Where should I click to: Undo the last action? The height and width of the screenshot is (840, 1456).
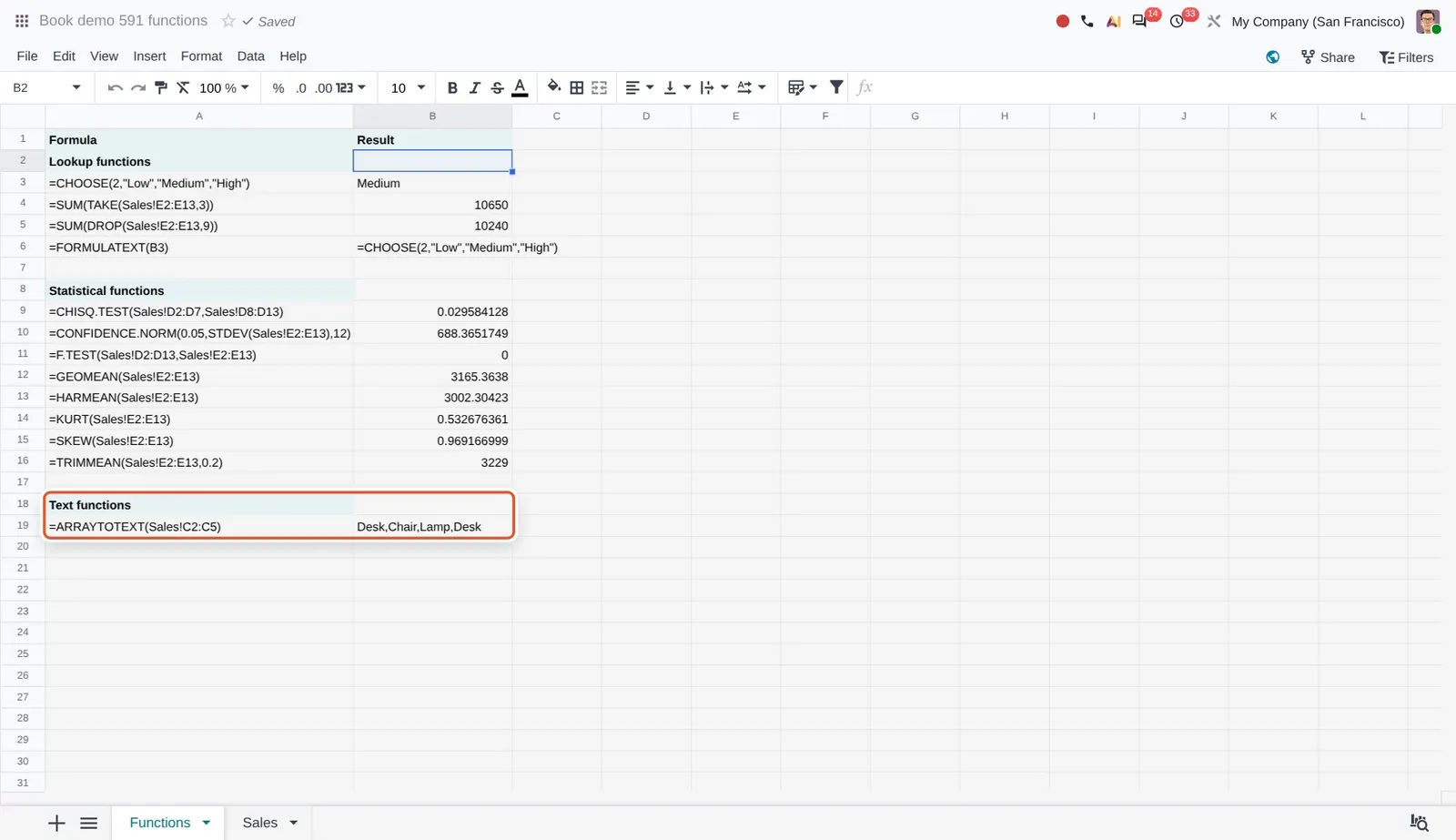point(115,87)
